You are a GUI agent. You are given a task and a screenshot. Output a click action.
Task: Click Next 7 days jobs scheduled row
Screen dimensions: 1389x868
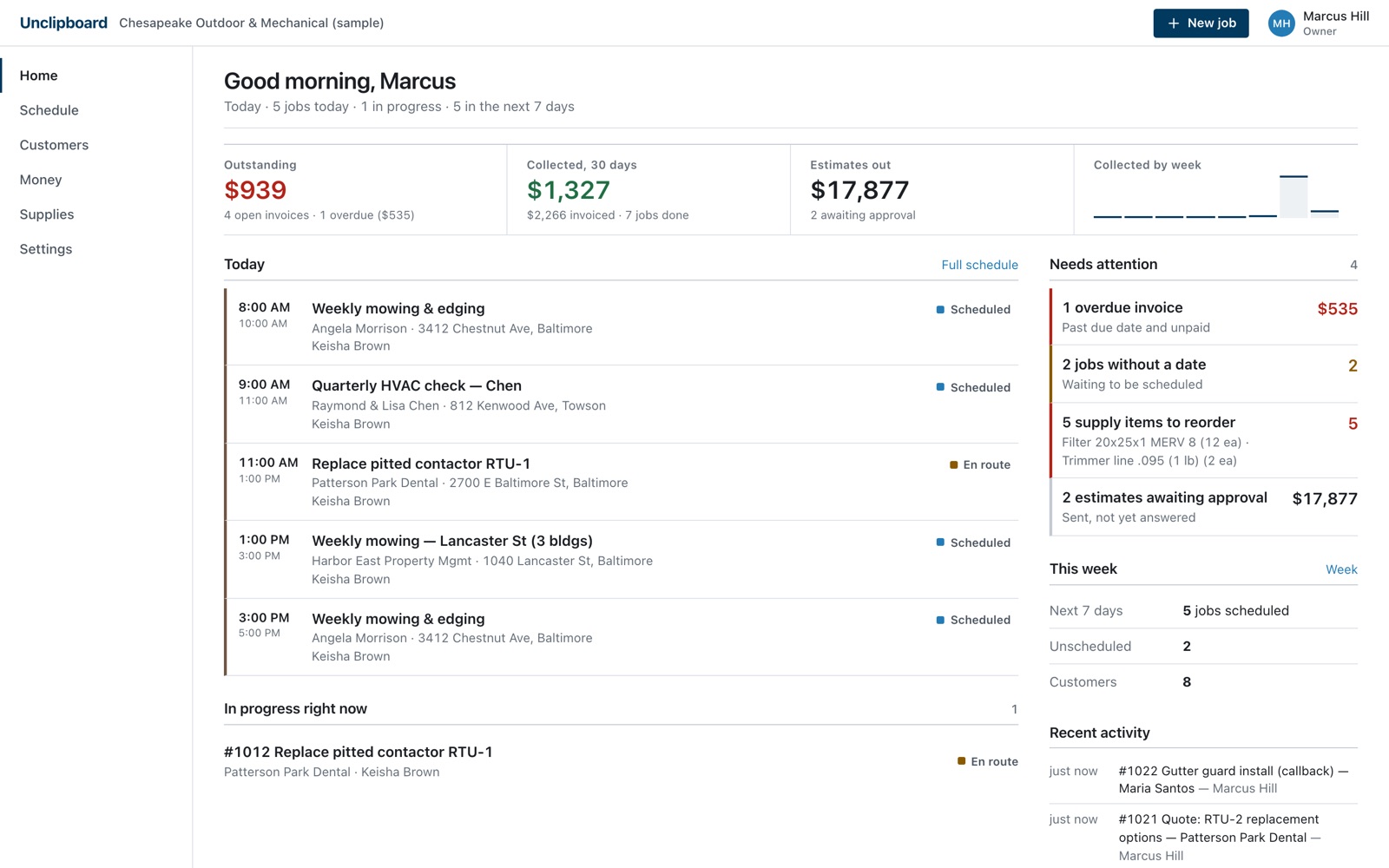pyautogui.click(x=1204, y=611)
